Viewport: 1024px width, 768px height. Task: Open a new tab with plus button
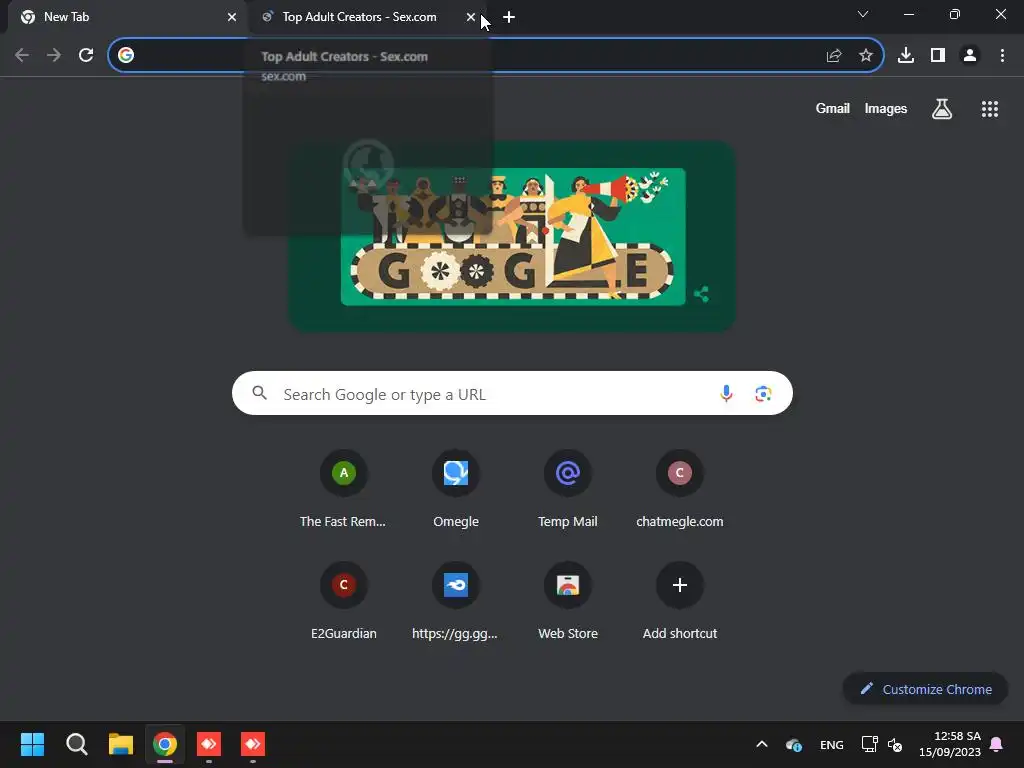pos(509,18)
